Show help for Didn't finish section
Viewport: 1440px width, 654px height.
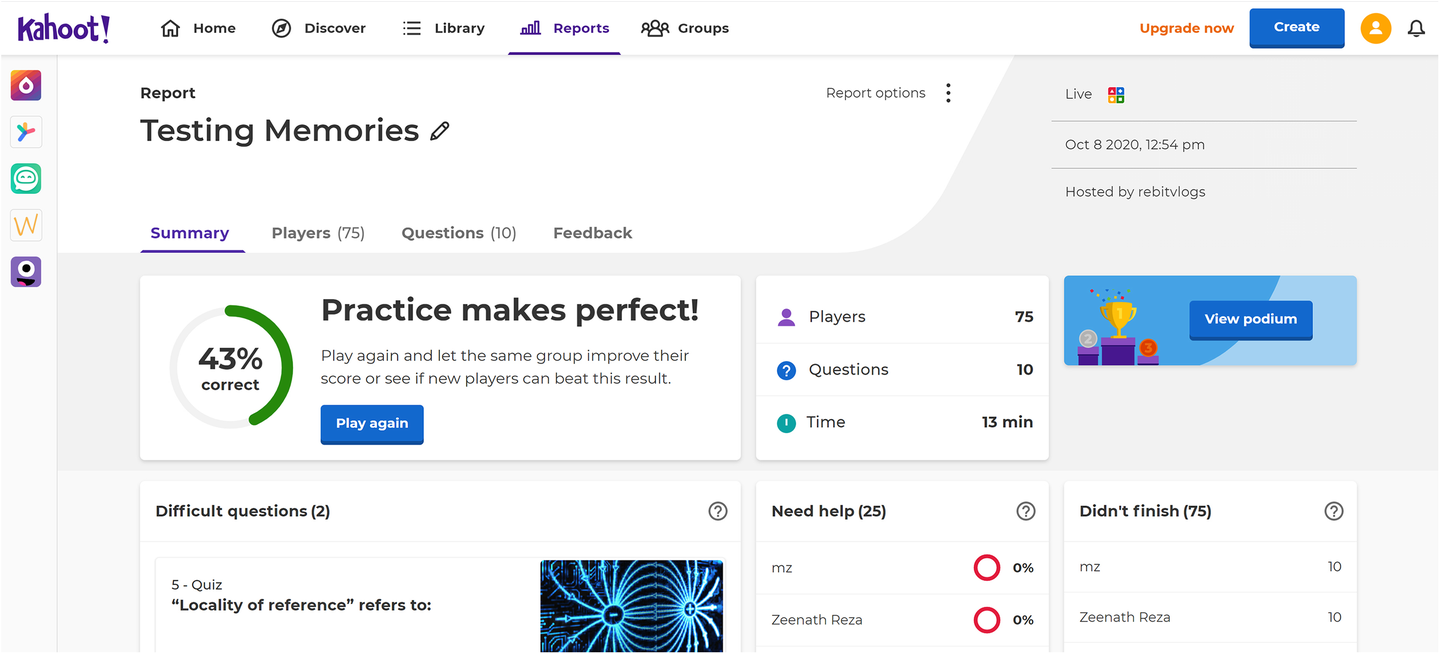click(1333, 511)
